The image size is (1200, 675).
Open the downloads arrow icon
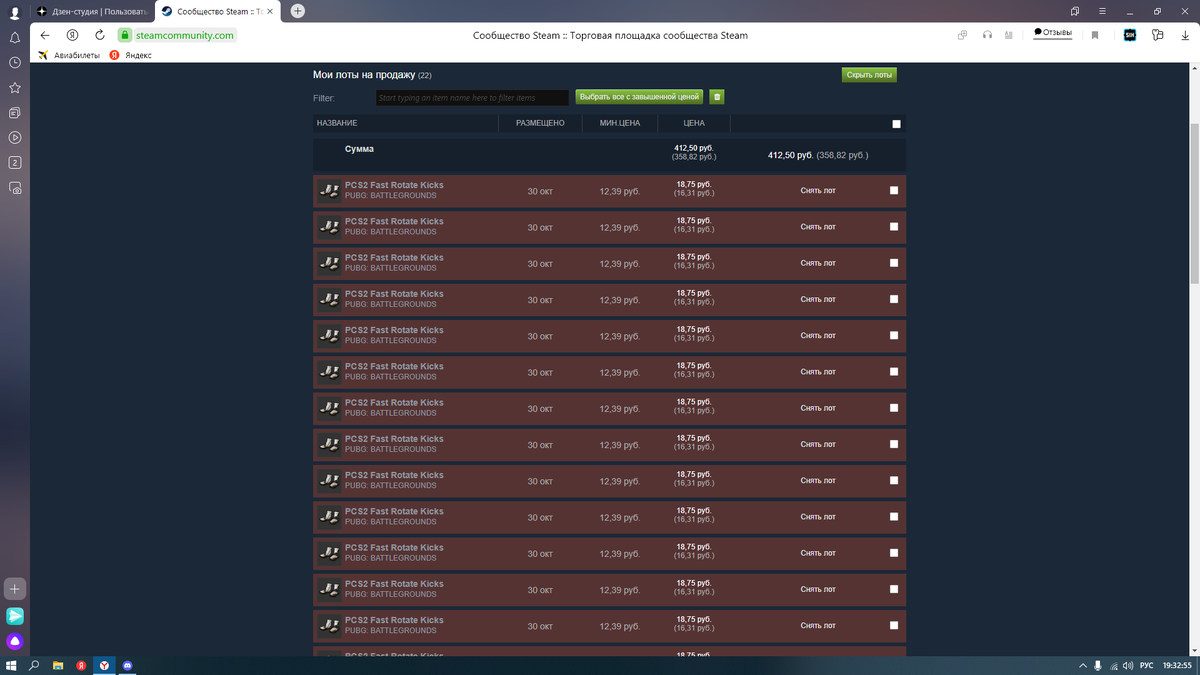[x=1184, y=35]
